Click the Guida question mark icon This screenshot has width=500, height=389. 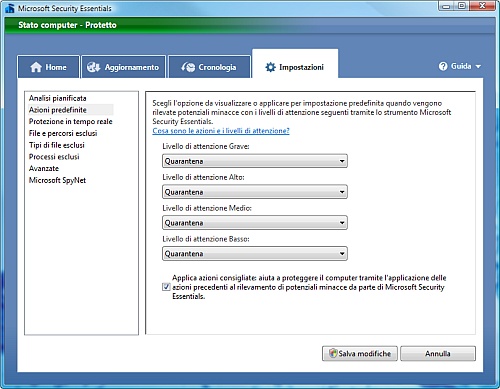pyautogui.click(x=443, y=66)
